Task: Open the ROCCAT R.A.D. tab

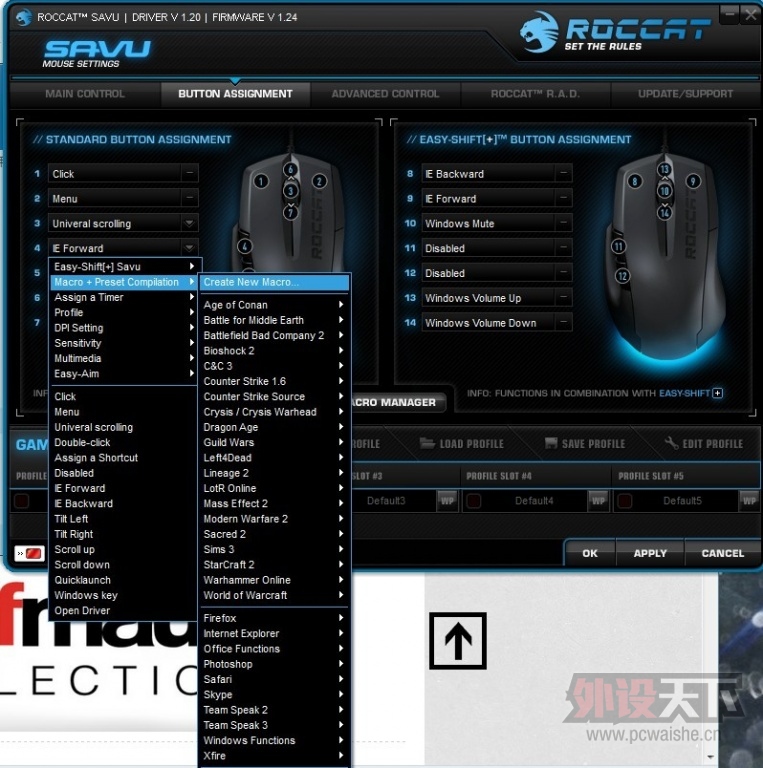Action: (x=535, y=94)
